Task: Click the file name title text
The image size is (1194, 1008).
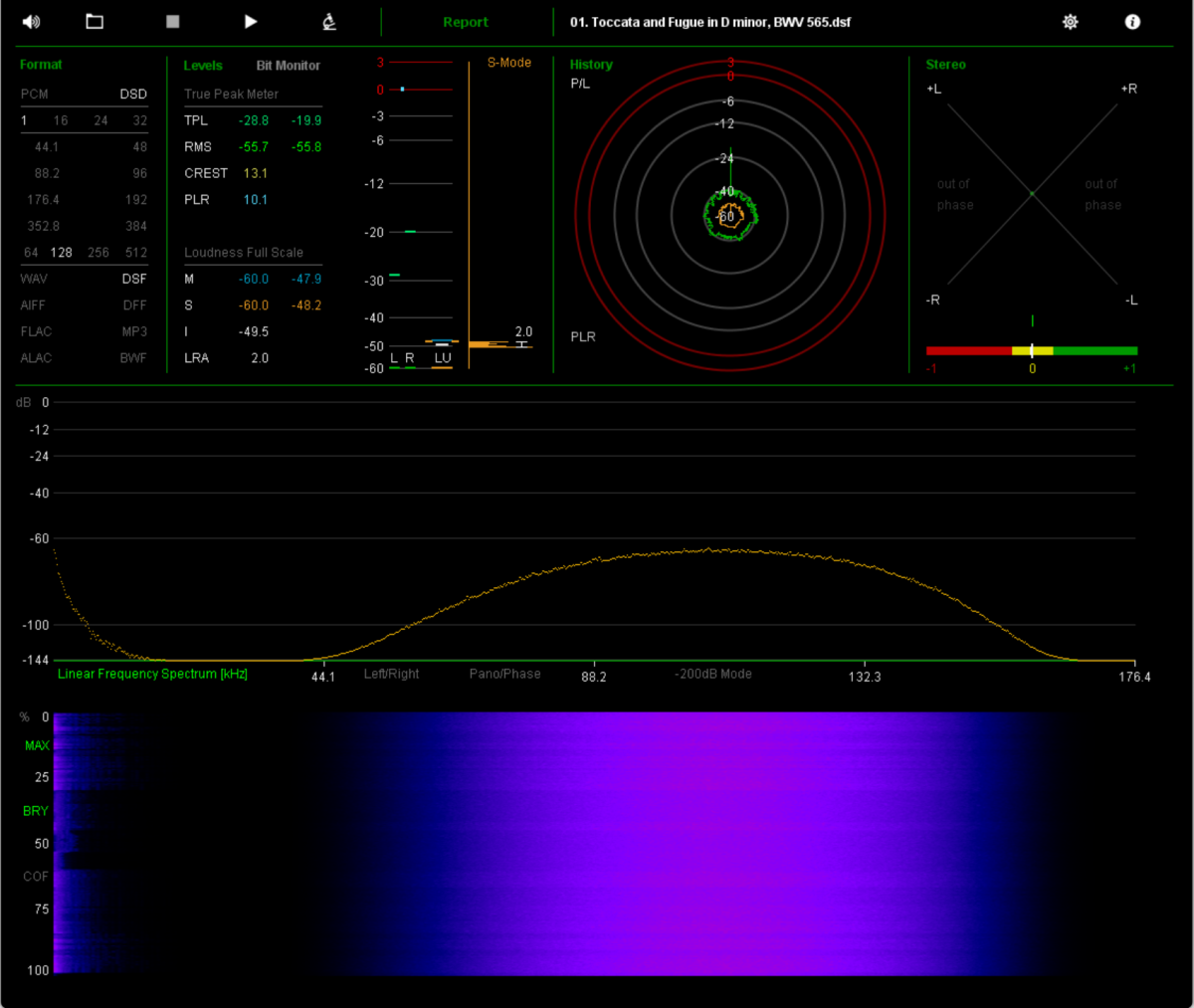Action: tap(710, 22)
